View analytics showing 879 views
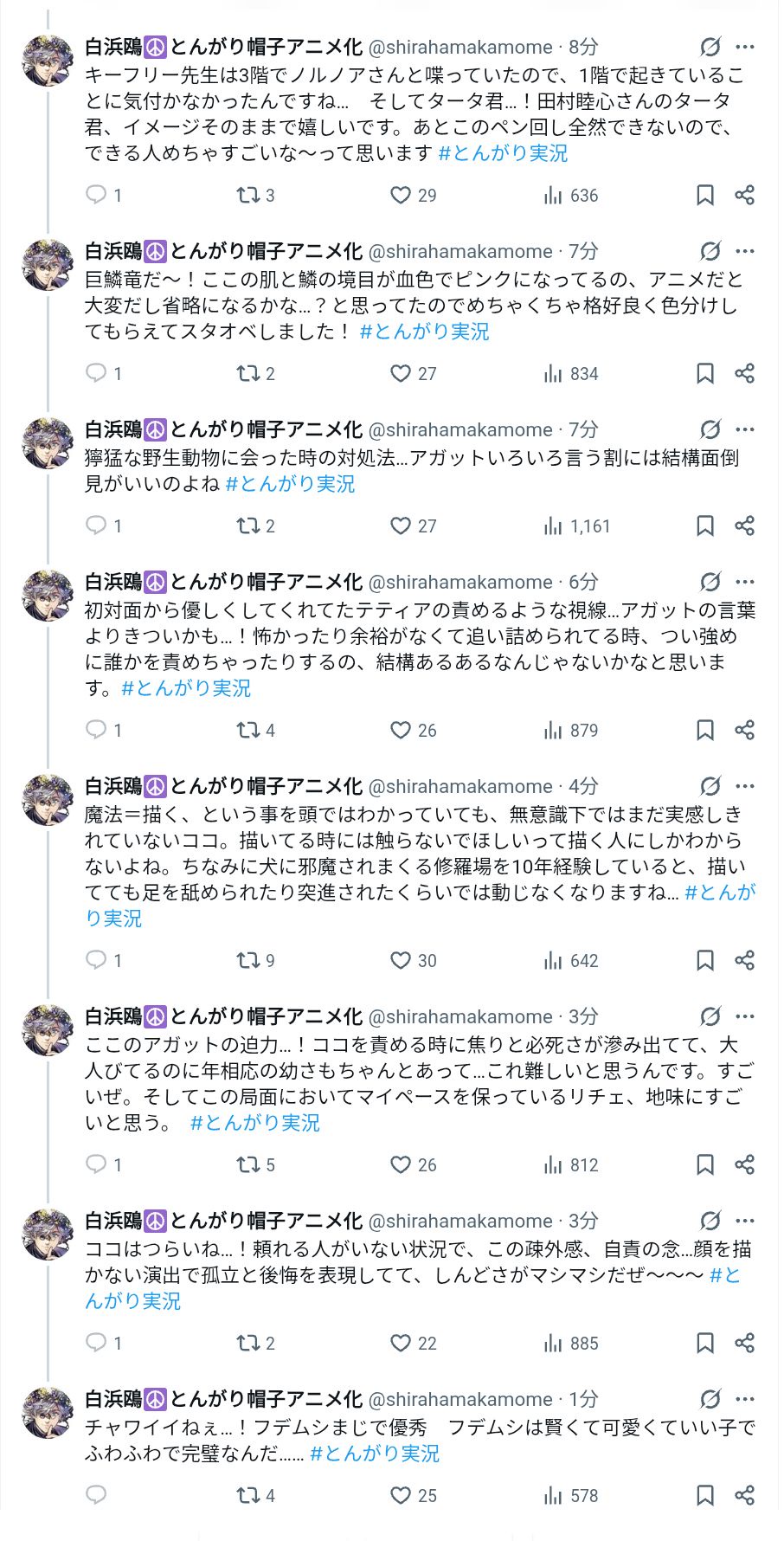Screen dimensions: 784x1541 [571, 730]
